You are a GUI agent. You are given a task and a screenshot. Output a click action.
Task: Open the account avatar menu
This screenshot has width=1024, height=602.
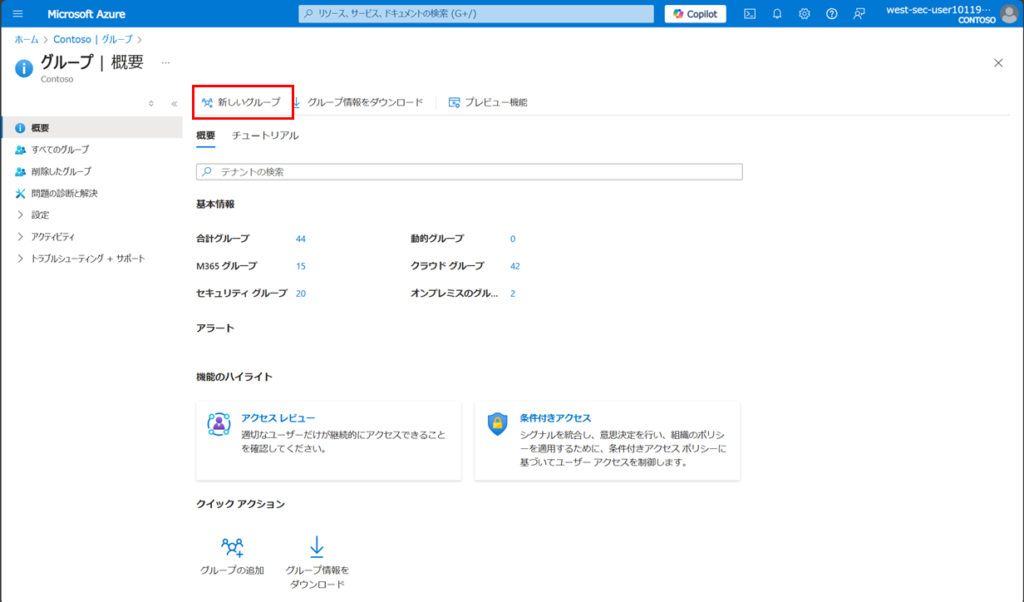point(1010,14)
